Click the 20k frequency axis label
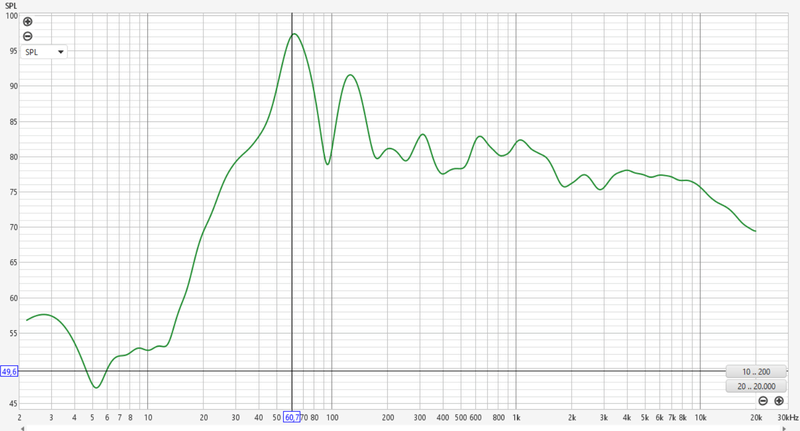Image resolution: width=800 pixels, height=431 pixels. tap(756, 417)
